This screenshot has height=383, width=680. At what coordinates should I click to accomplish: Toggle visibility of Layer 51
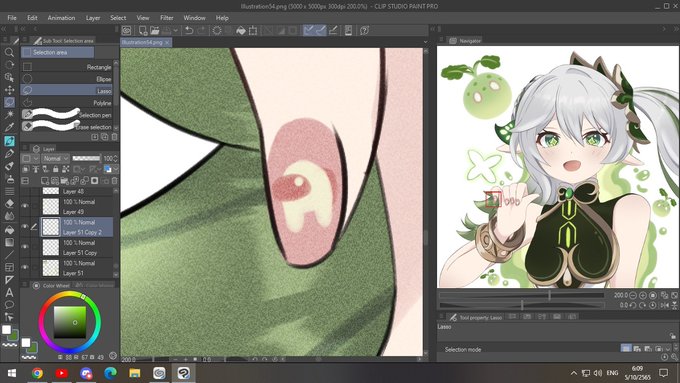coord(25,267)
